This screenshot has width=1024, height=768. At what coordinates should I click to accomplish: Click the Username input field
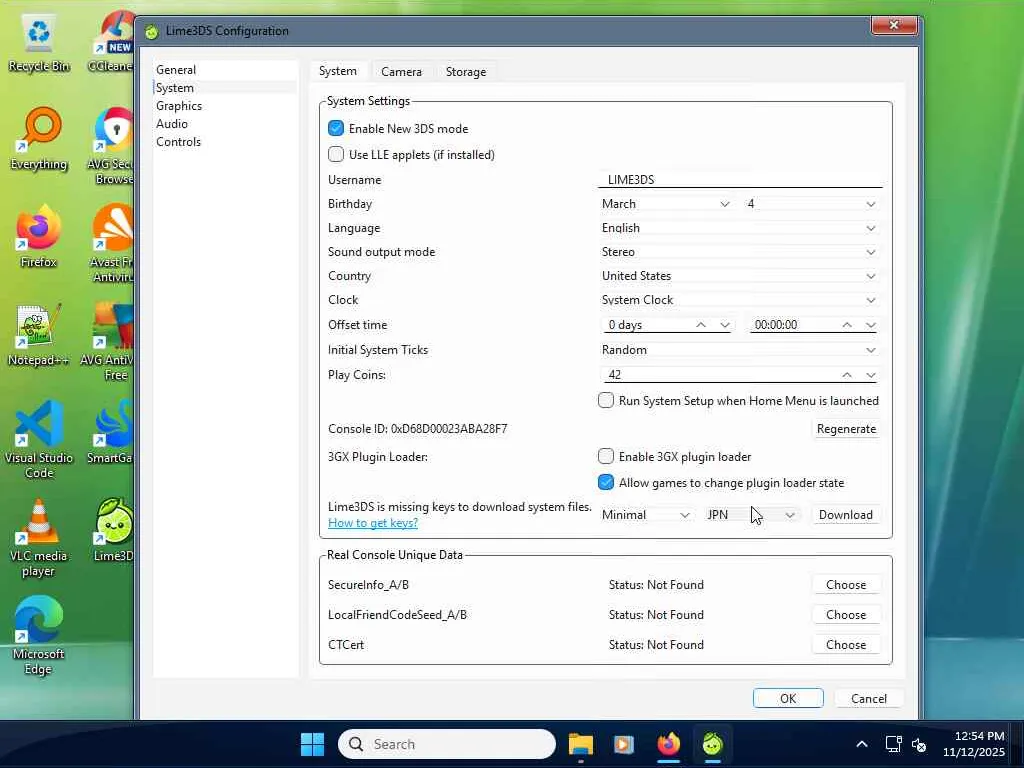(x=740, y=180)
